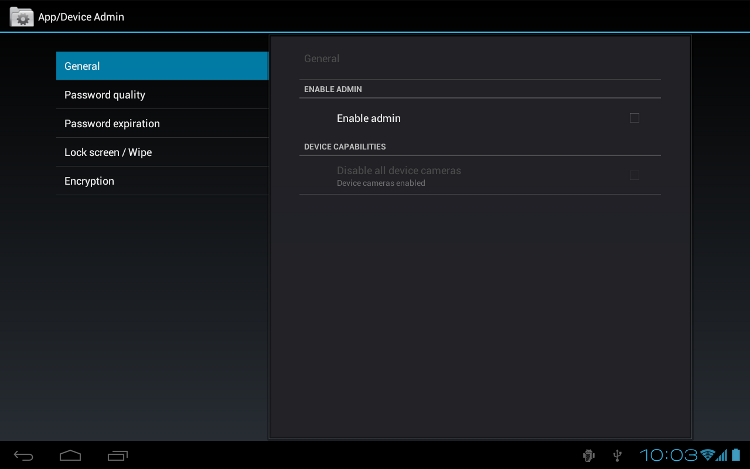
Task: Open the recent apps icon
Action: point(118,456)
